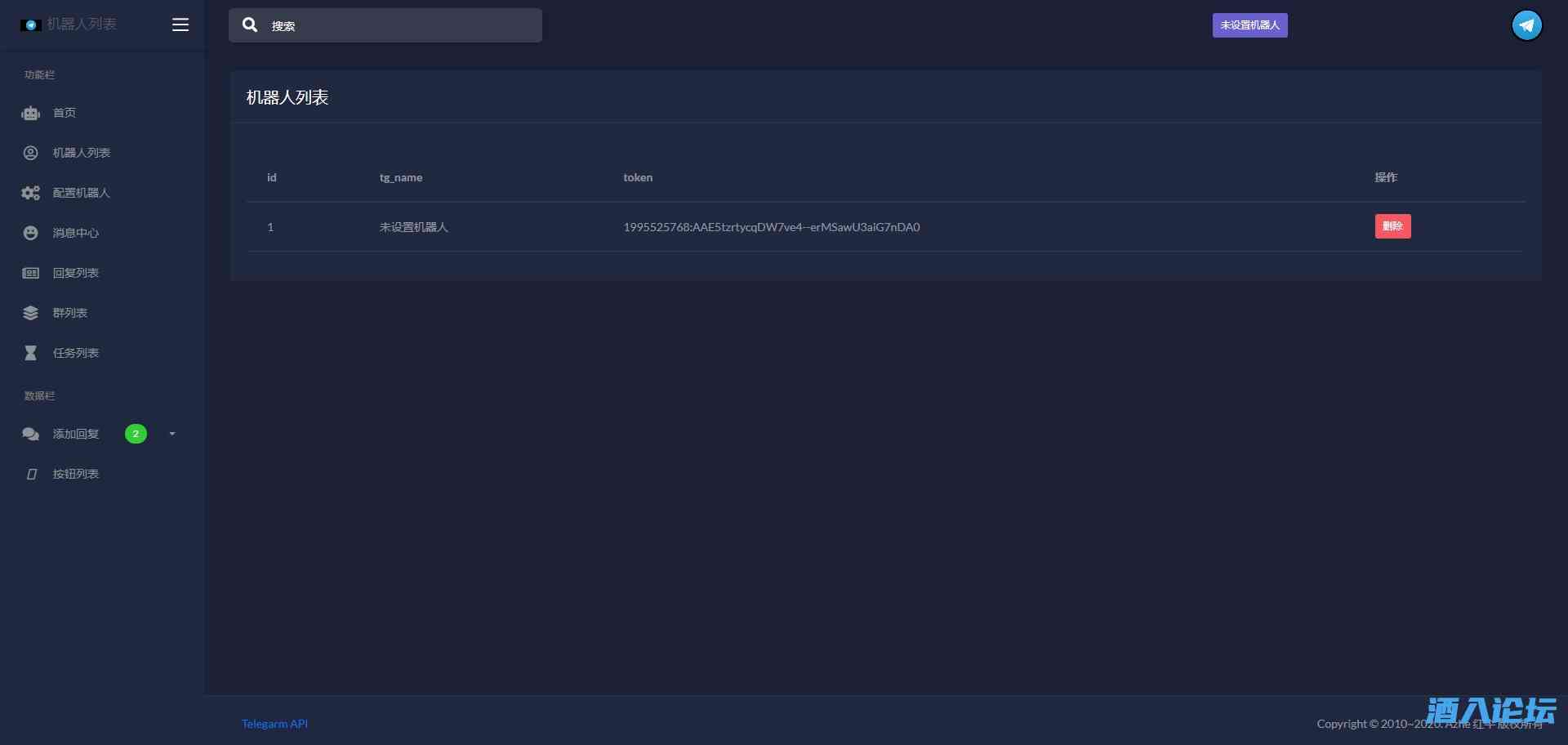Click the layers icon for 群列表
This screenshot has width=1568, height=745.
[31, 313]
